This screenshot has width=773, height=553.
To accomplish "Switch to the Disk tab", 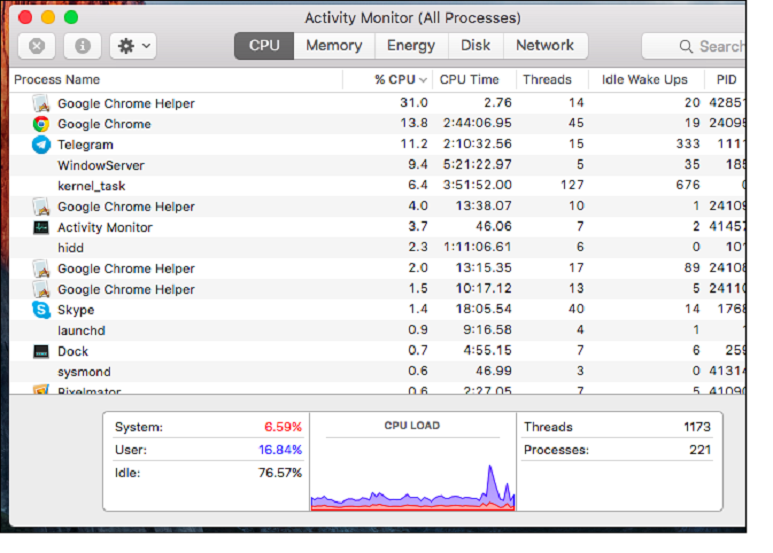I will point(476,46).
